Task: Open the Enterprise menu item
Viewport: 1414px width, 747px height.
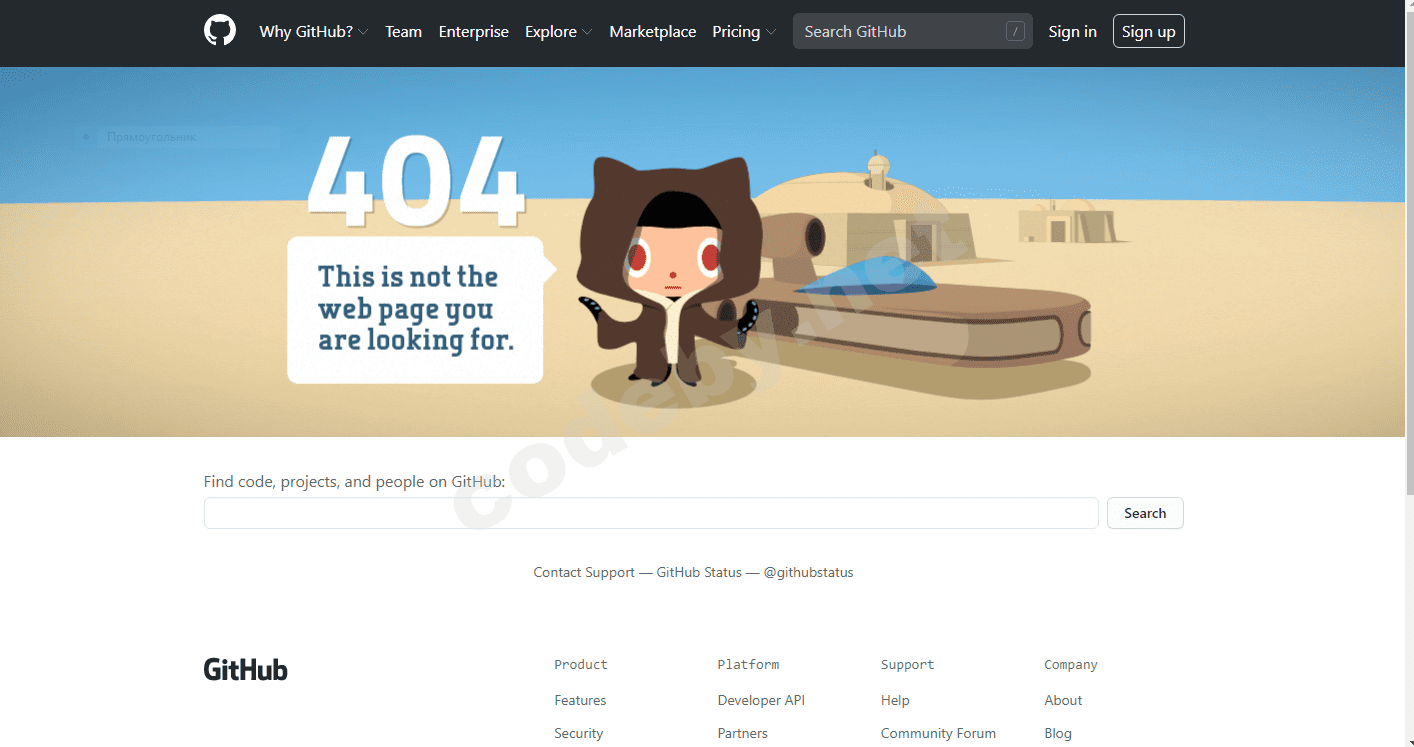Action: click(x=474, y=32)
